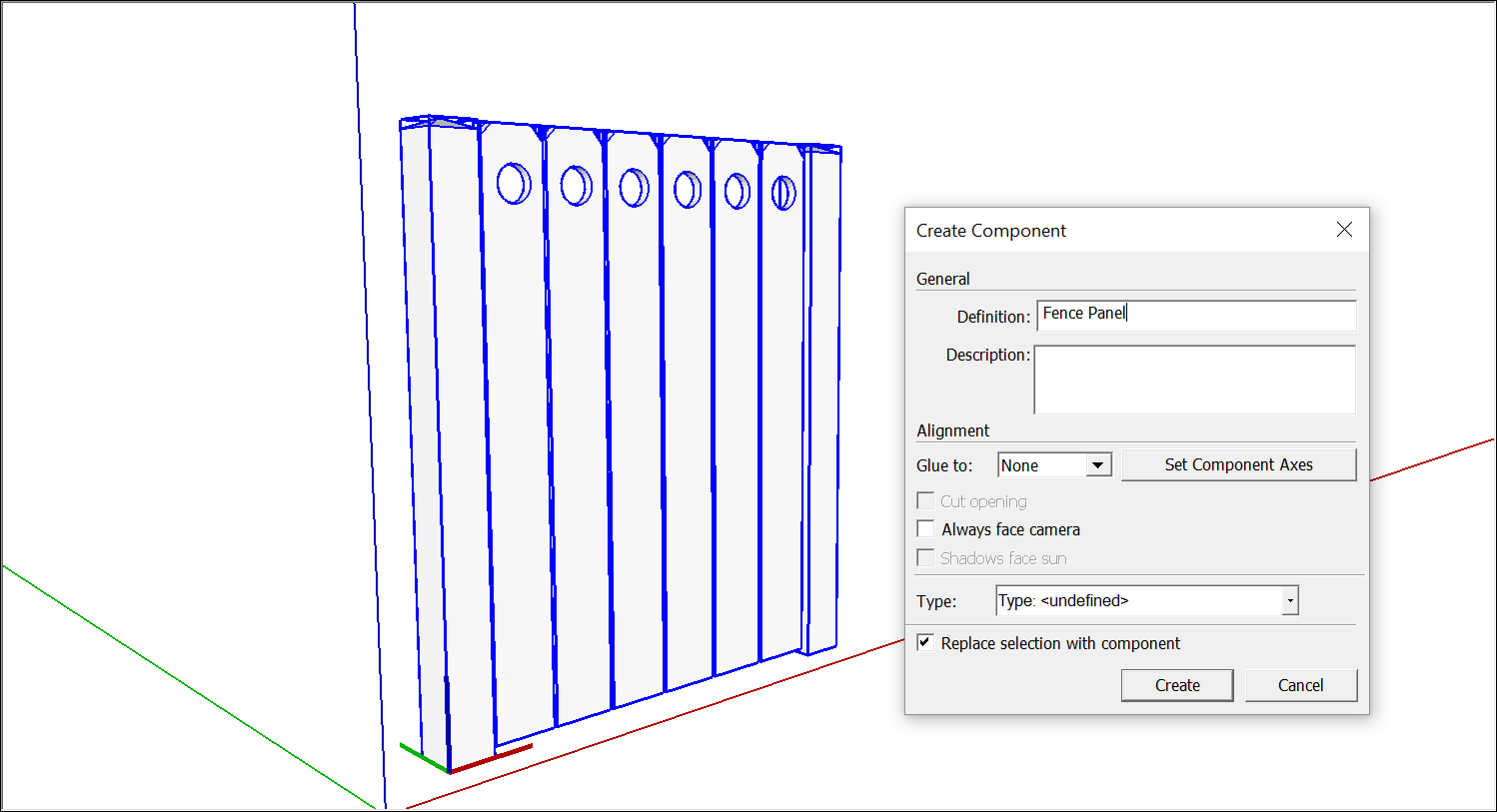Toggle the Cut opening checkbox
Image resolution: width=1497 pixels, height=812 pixels.
click(x=926, y=501)
